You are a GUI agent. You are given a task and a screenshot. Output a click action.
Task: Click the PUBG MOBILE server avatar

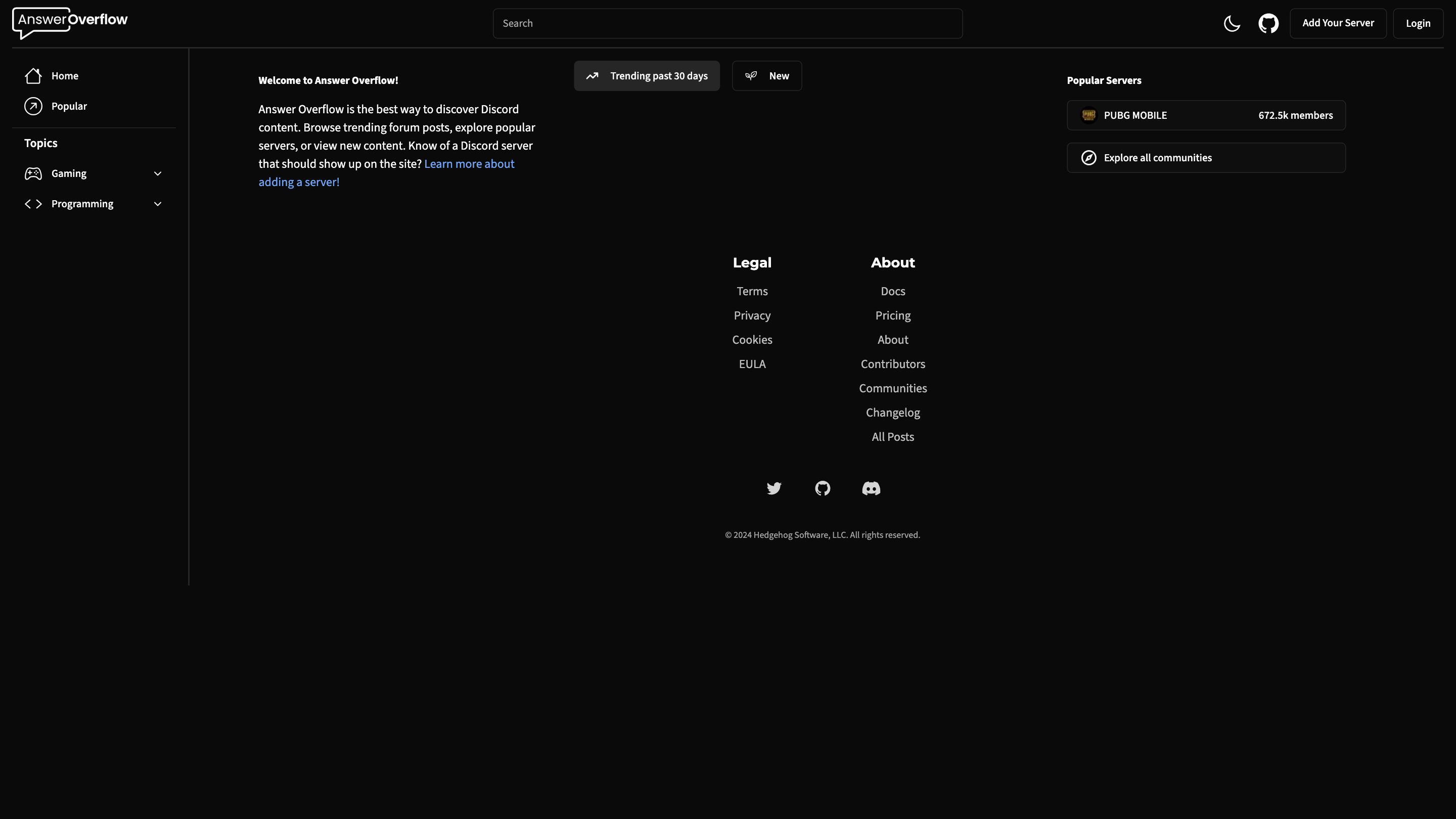(1088, 115)
